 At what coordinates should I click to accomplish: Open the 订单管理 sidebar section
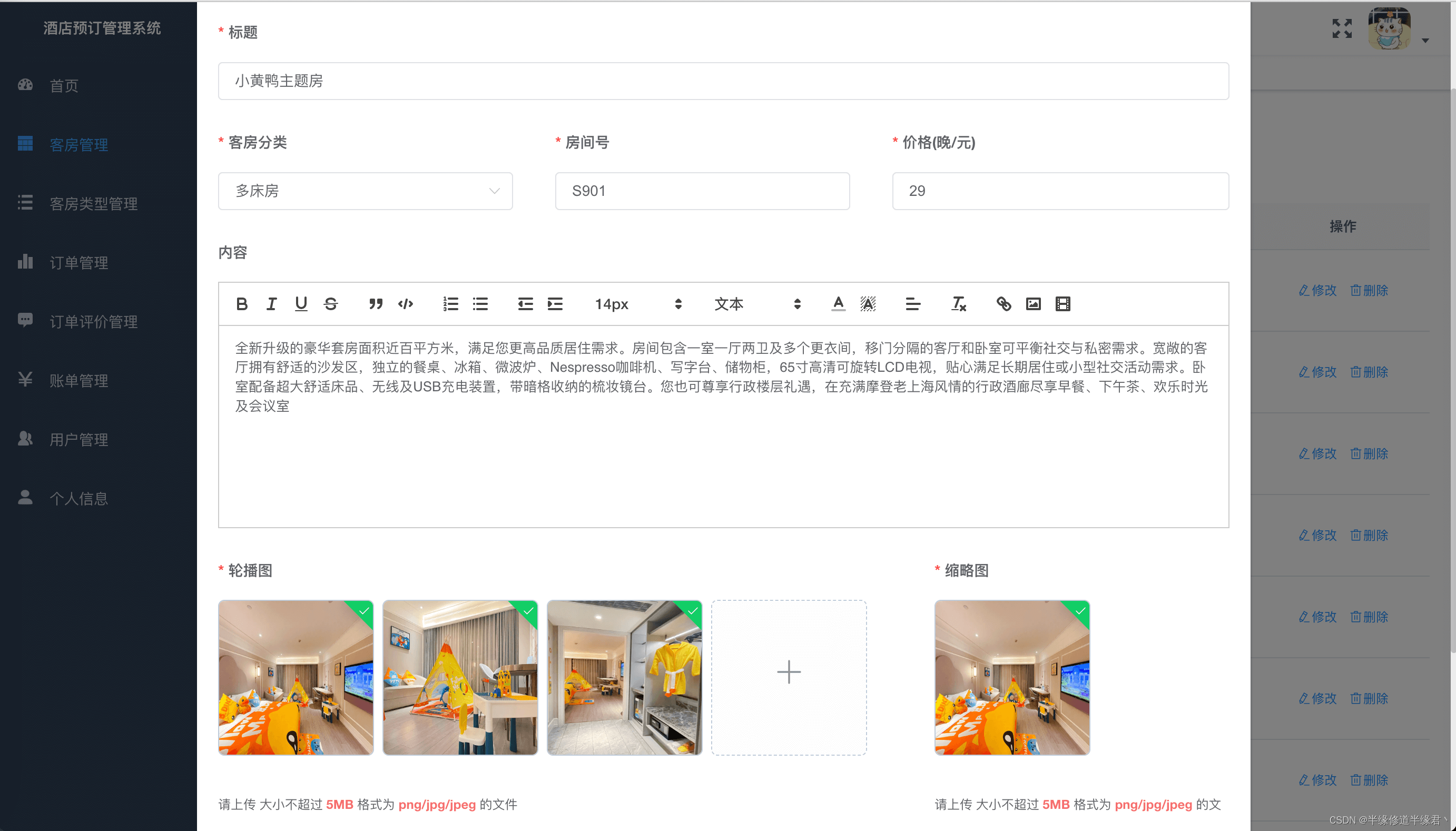point(78,263)
